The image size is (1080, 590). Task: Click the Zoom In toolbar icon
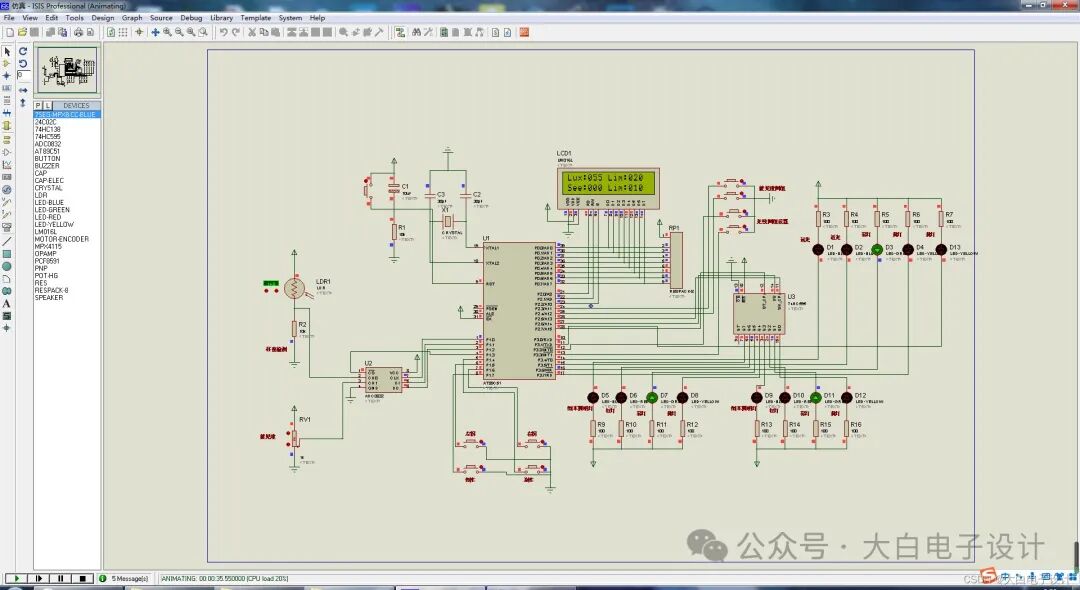[167, 31]
